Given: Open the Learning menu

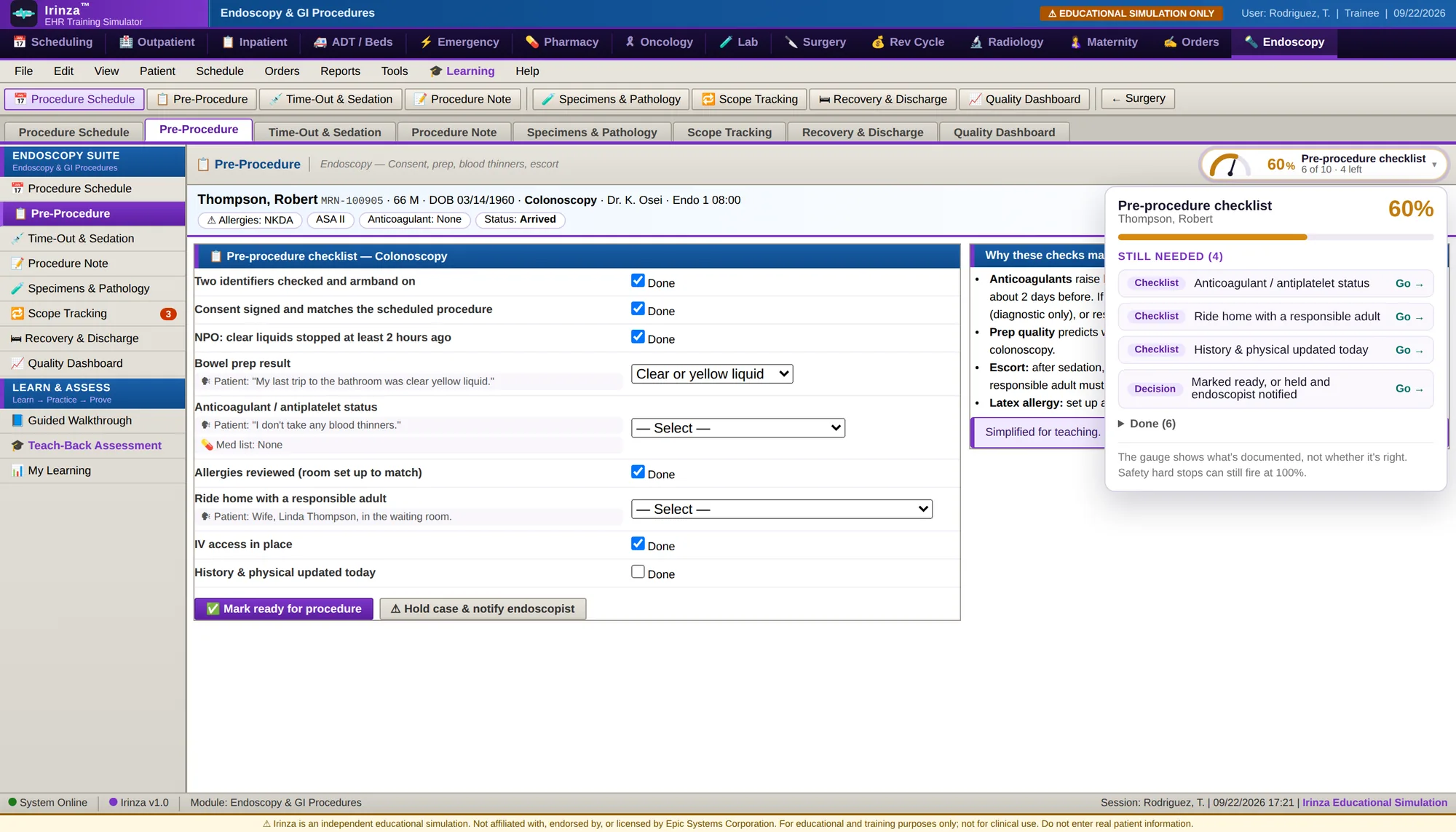Looking at the screenshot, I should pyautogui.click(x=462, y=71).
